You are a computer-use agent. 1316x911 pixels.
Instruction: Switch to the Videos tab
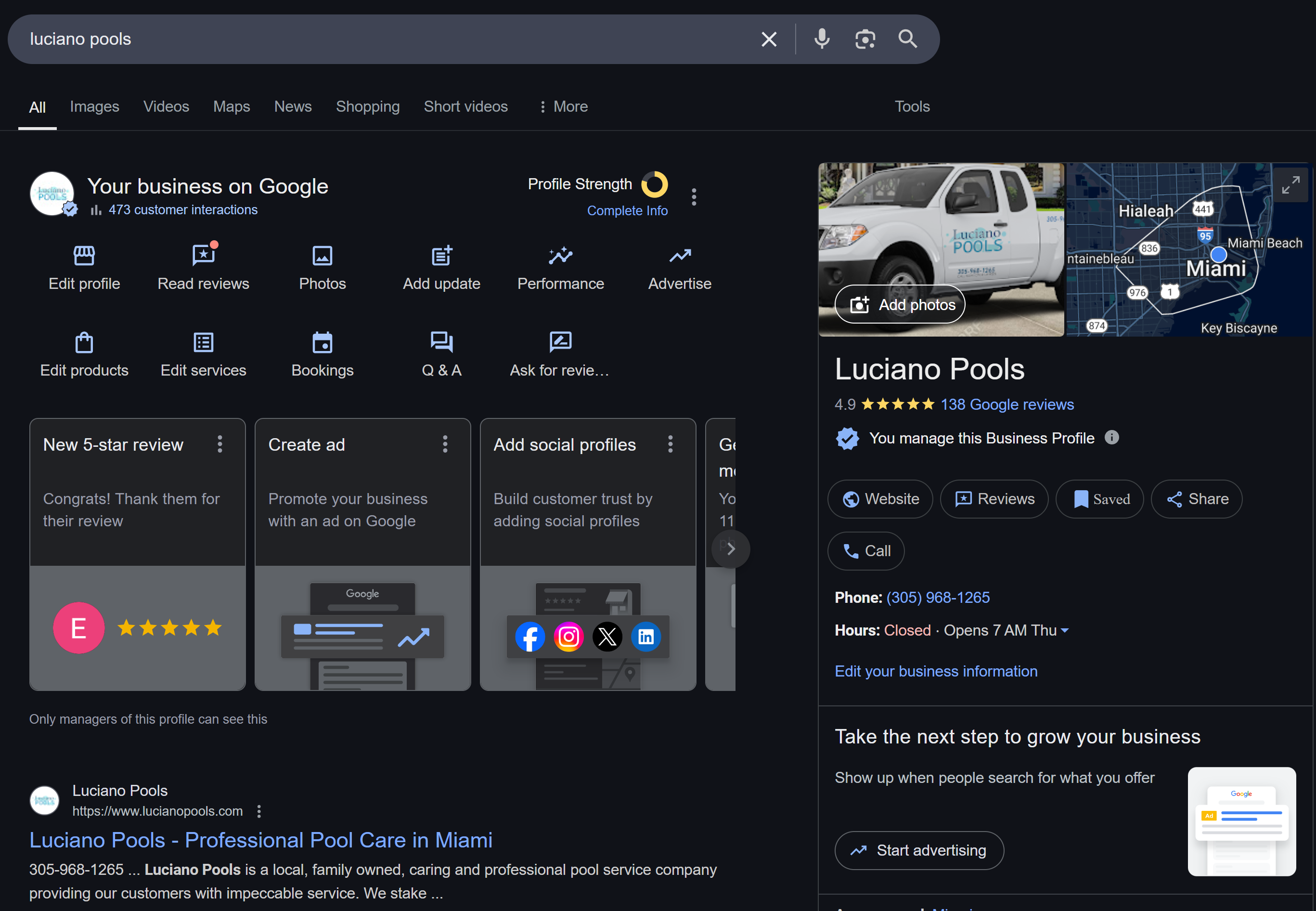(166, 107)
